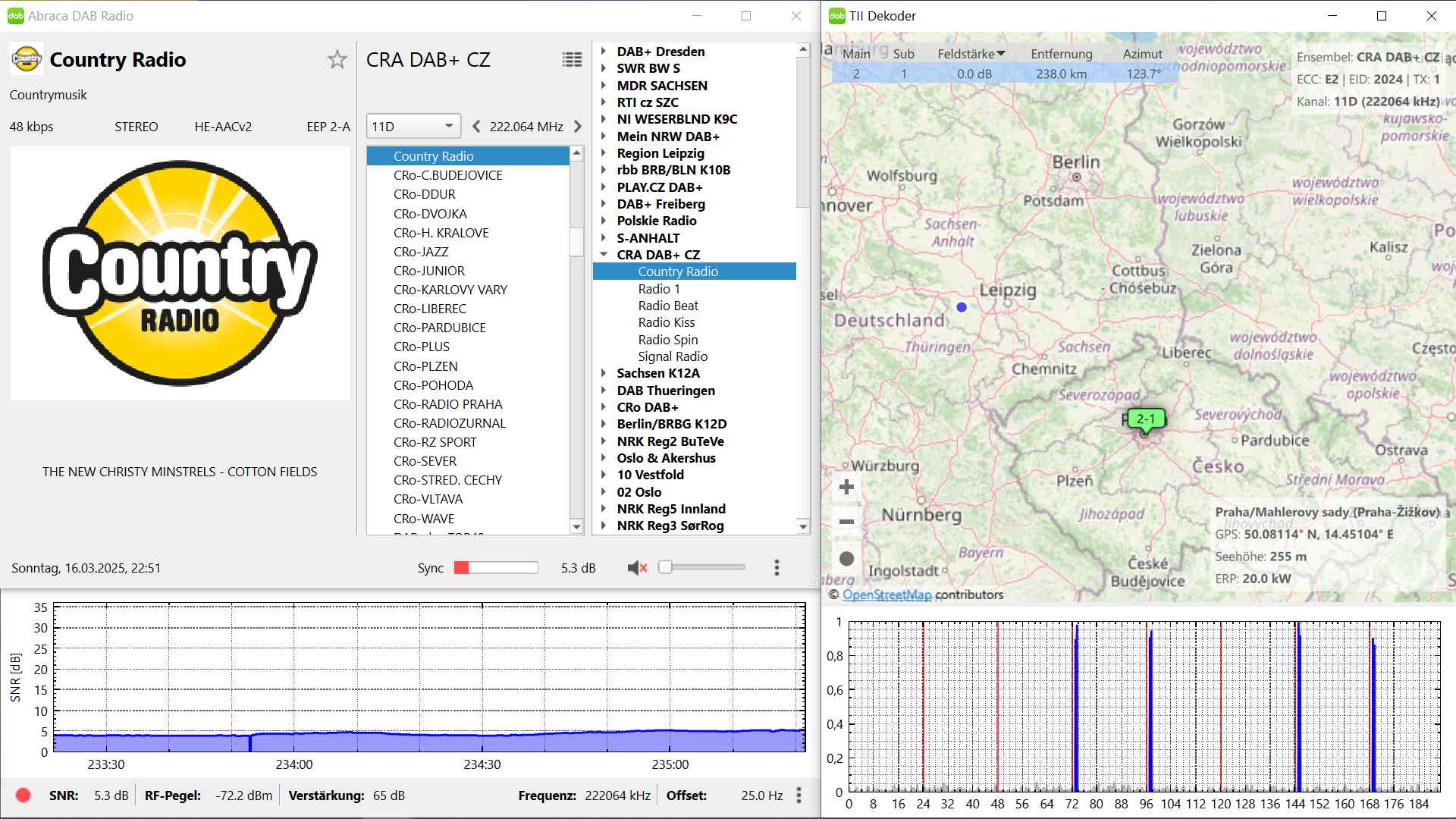The height and width of the screenshot is (819, 1456).
Task: Open the OpenStreetMap link
Action: click(x=886, y=595)
